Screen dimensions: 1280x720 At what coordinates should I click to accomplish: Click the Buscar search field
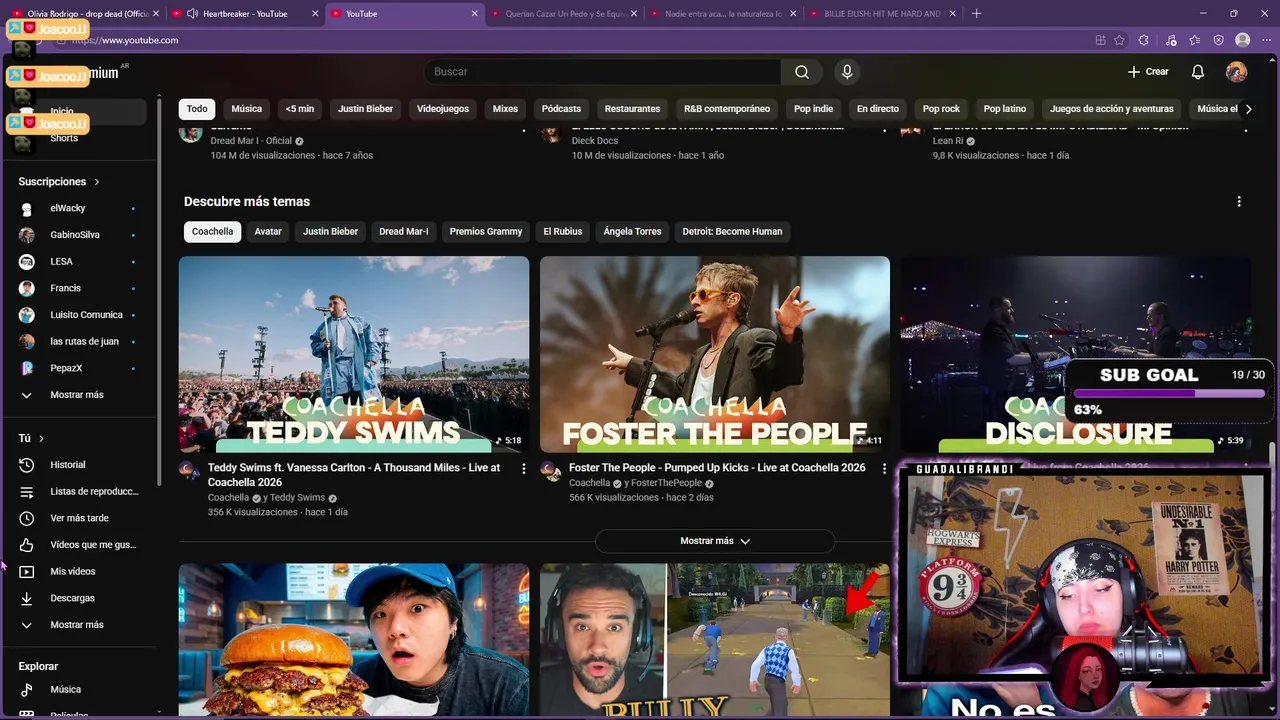point(603,72)
